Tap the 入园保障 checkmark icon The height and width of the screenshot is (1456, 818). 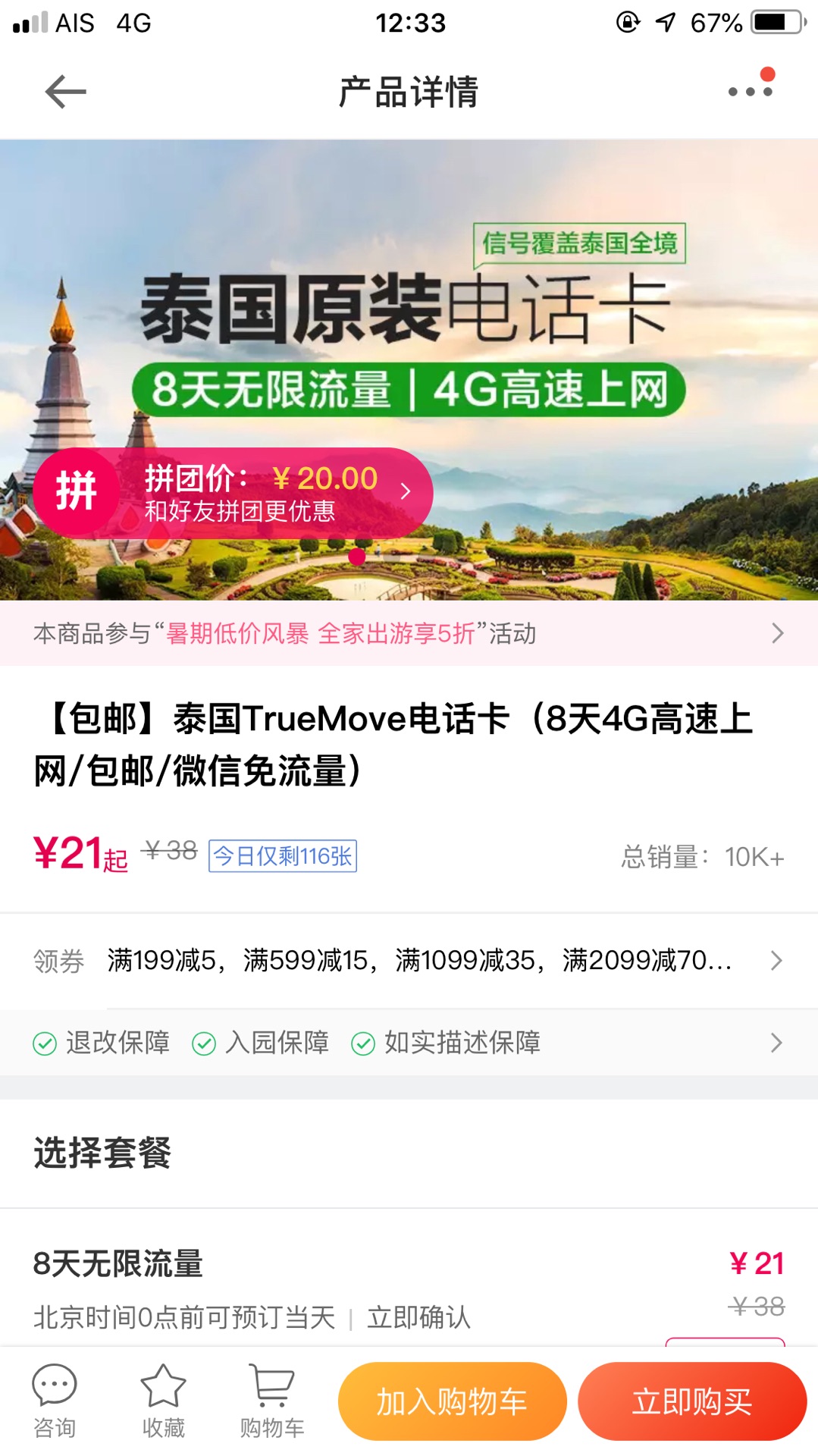(204, 1043)
